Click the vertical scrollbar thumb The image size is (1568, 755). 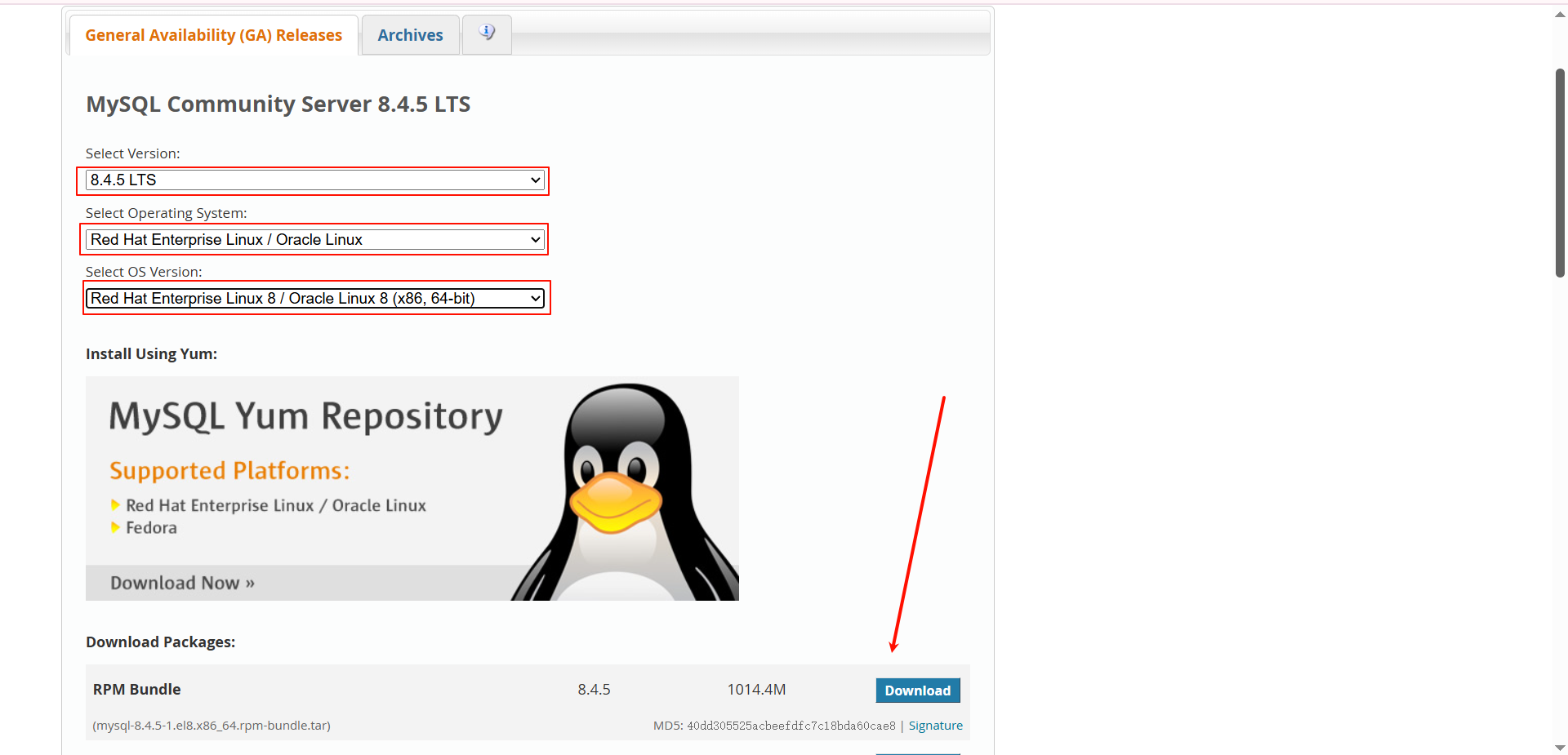[x=1558, y=171]
